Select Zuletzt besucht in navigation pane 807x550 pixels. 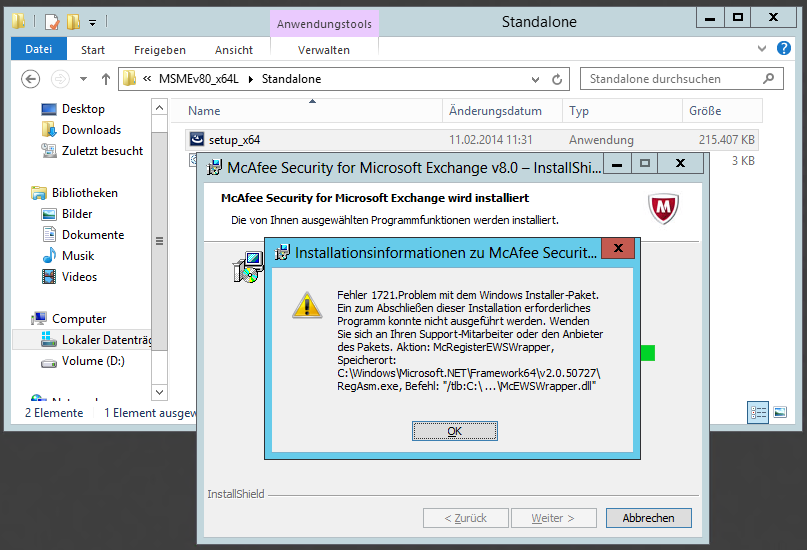point(102,151)
